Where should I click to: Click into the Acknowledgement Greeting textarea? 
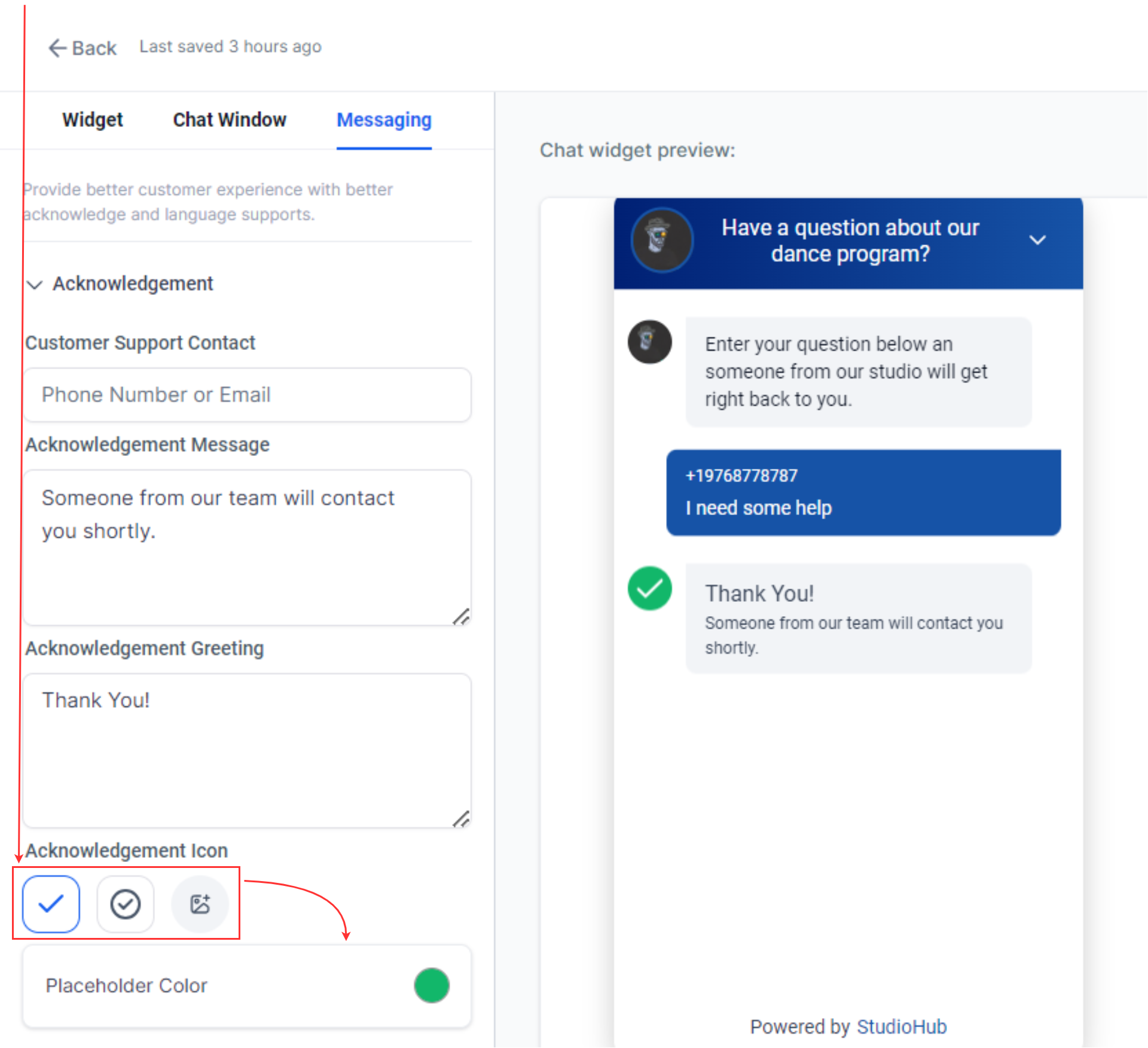point(247,751)
